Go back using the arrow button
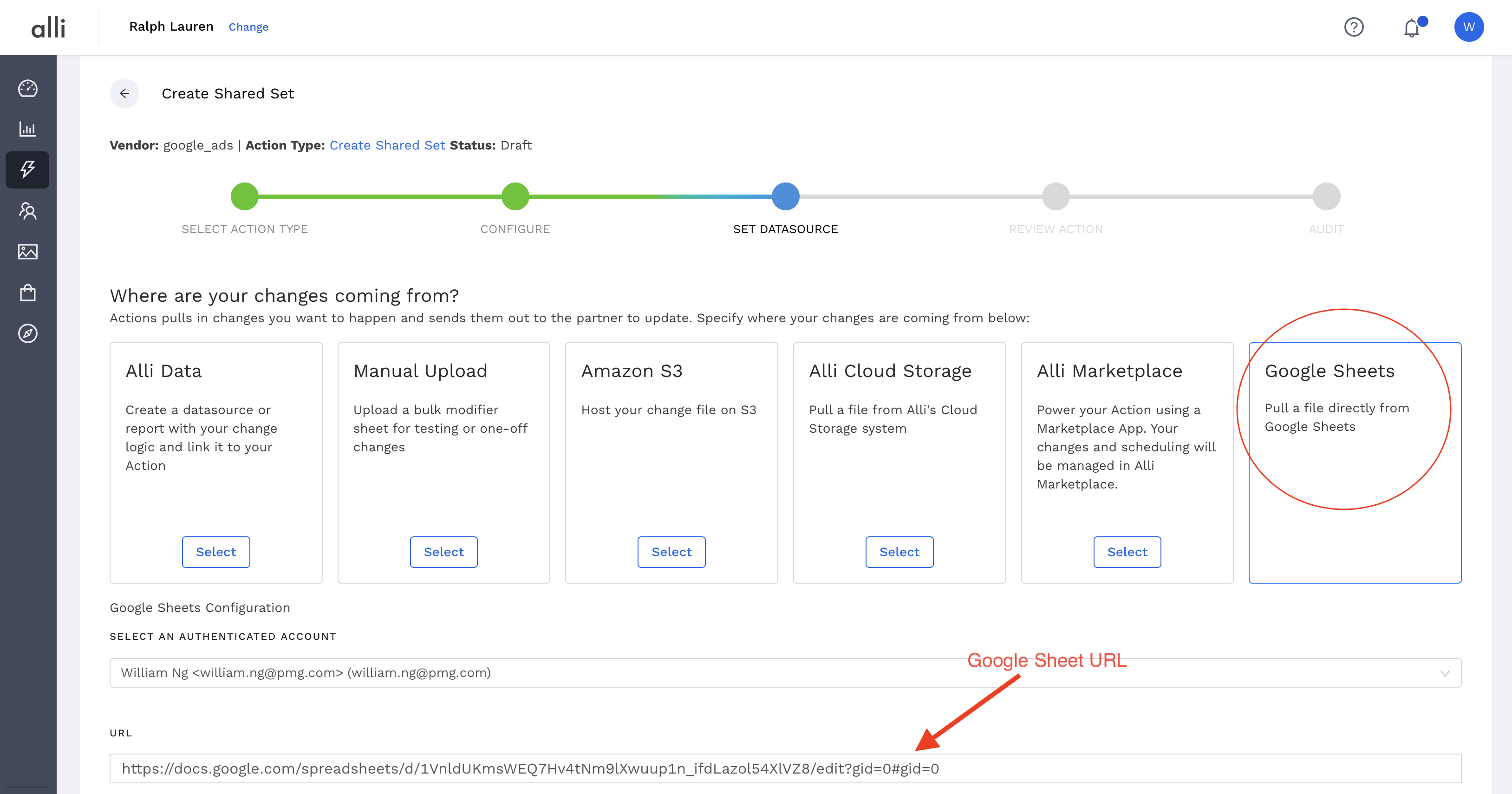The height and width of the screenshot is (794, 1512). (124, 93)
